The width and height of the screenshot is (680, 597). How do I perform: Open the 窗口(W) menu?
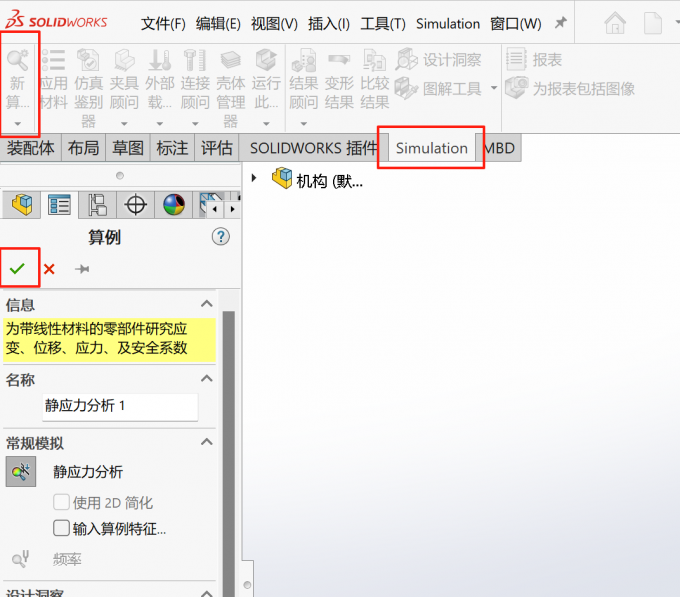tap(516, 24)
